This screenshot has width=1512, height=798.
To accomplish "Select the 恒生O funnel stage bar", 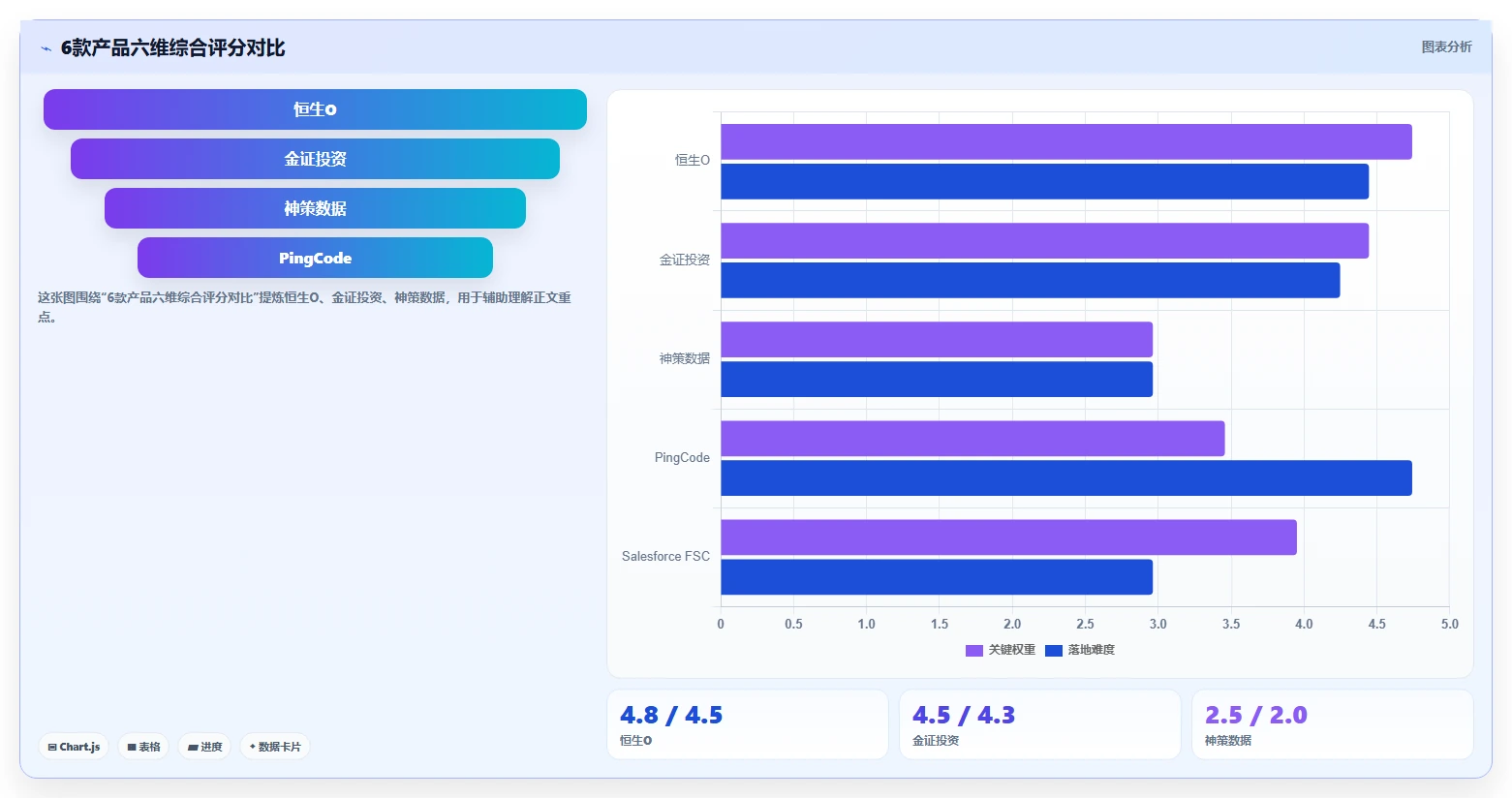I will (x=315, y=109).
